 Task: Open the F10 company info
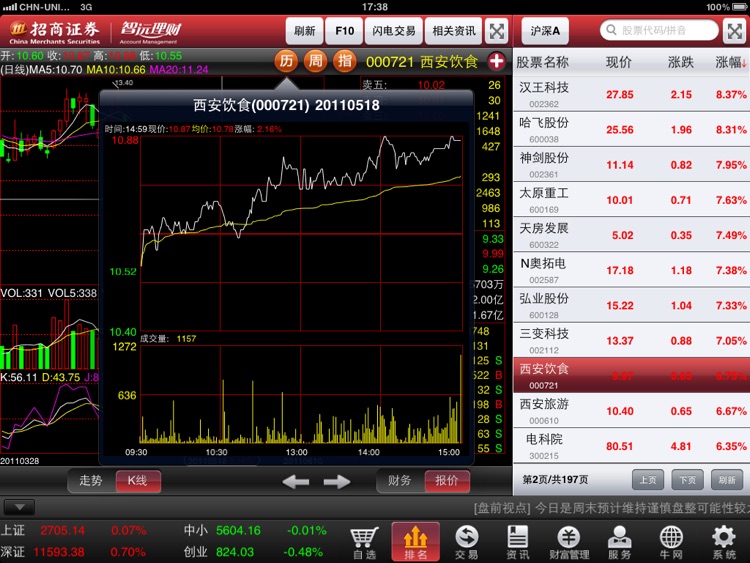[x=344, y=31]
